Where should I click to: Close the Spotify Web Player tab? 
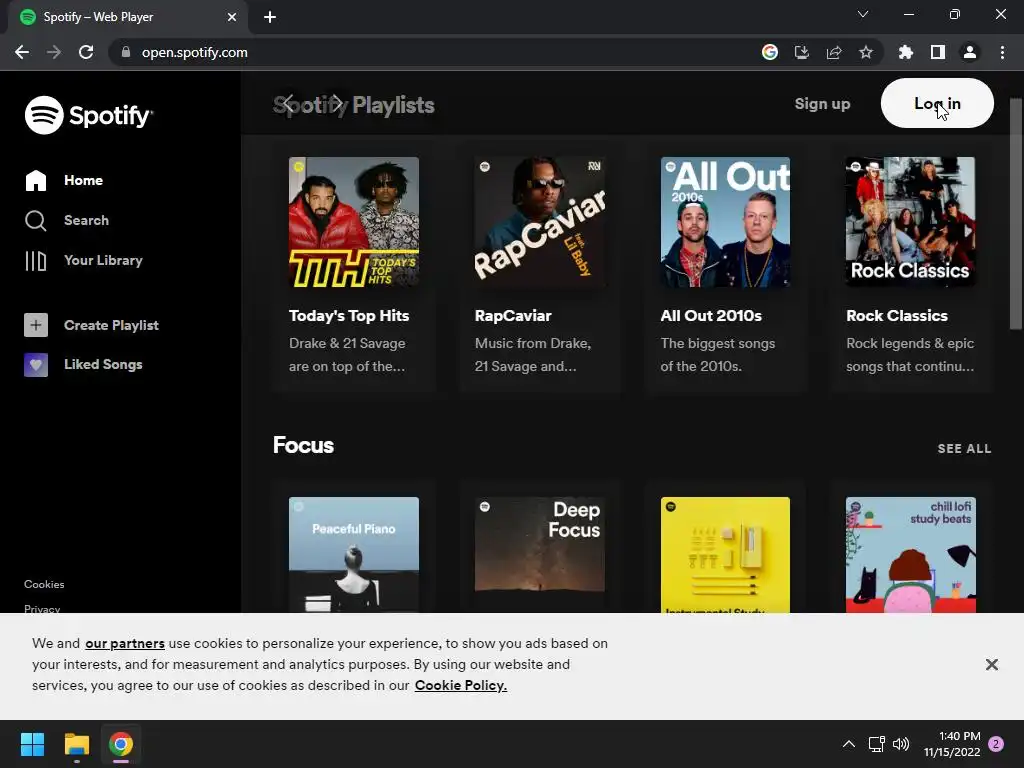pos(232,17)
